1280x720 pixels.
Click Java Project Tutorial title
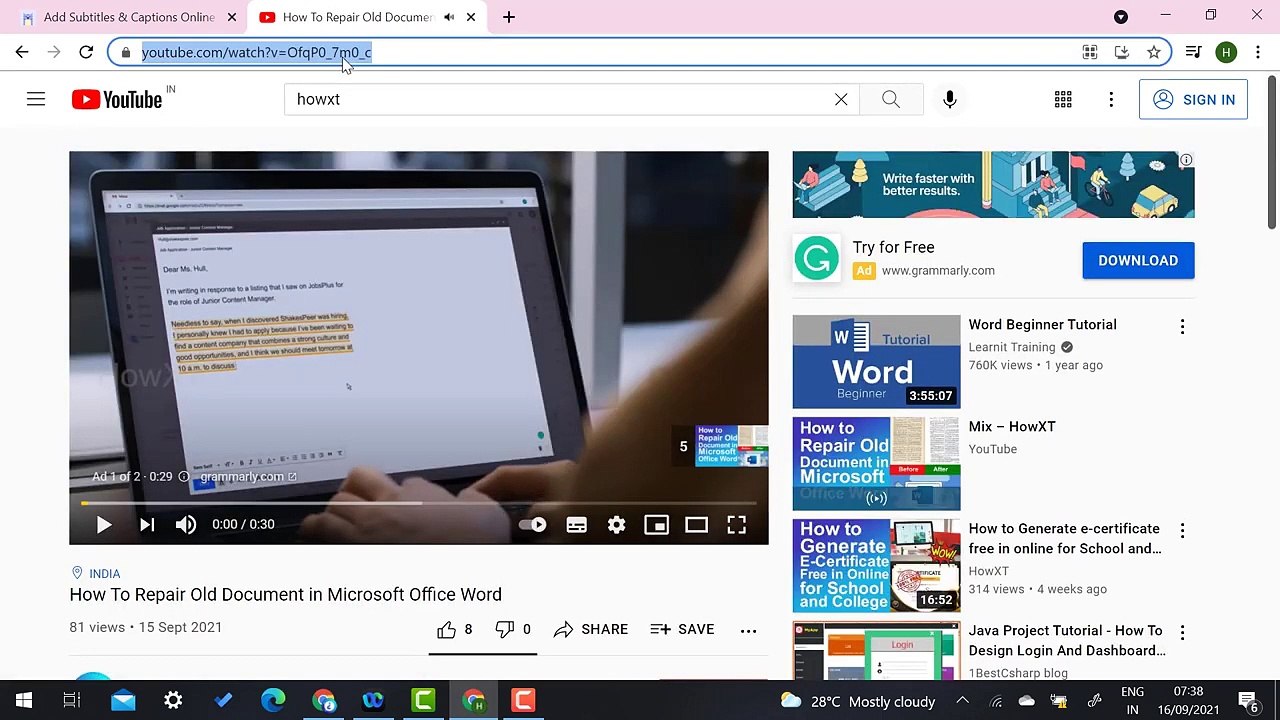tap(1067, 640)
